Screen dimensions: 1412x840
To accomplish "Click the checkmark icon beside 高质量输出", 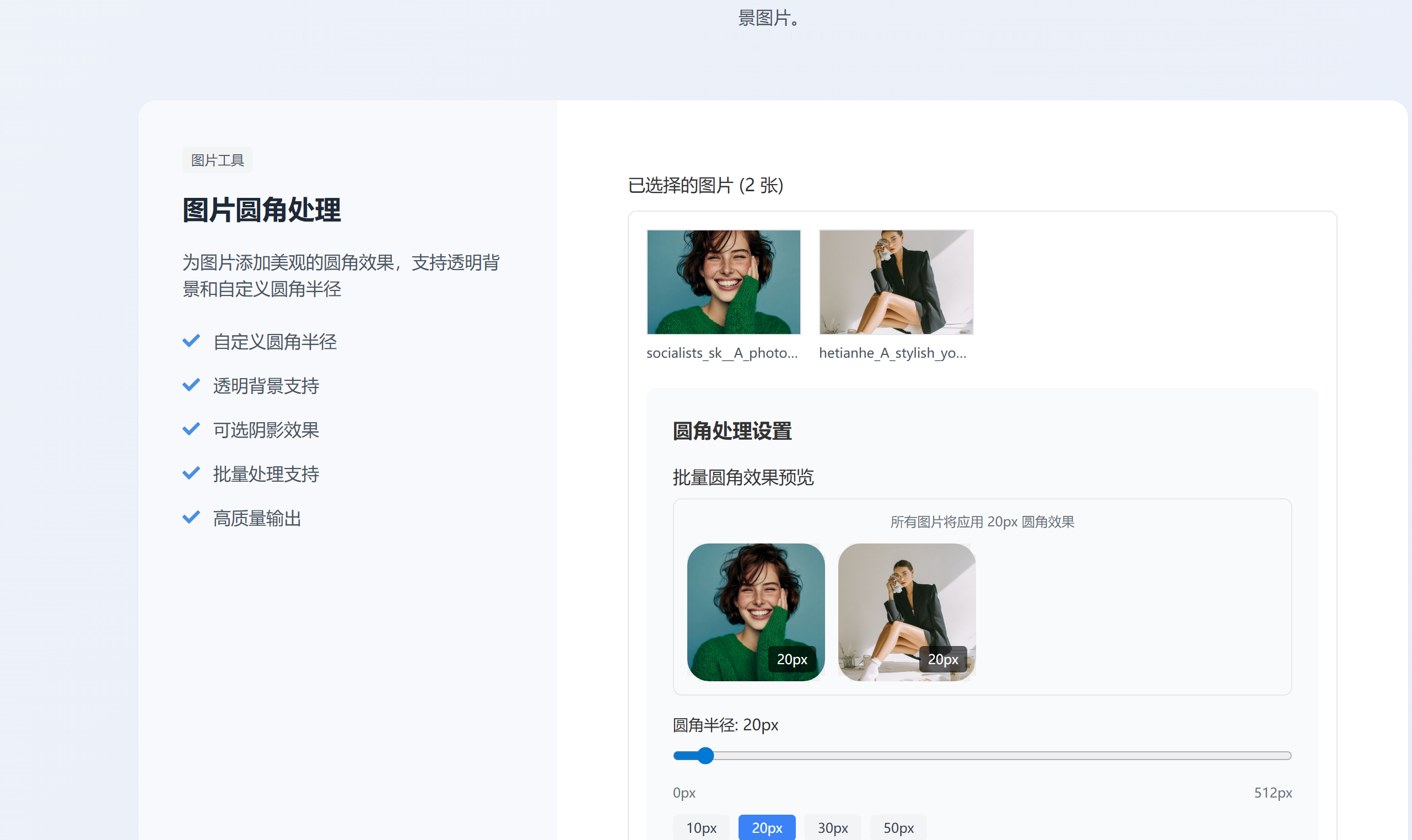I will (x=191, y=518).
